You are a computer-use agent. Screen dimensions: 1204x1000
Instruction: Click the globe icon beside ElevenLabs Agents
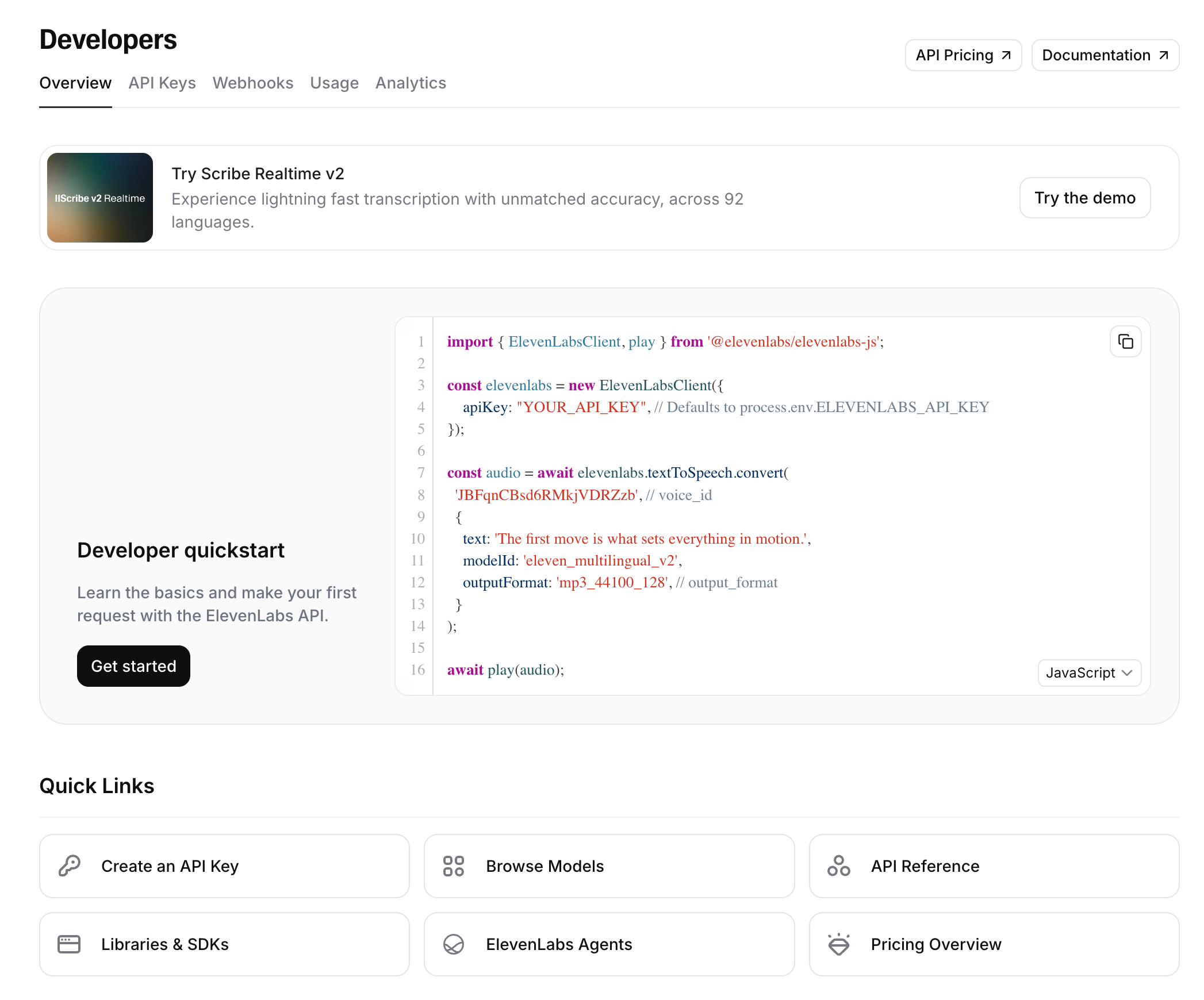454,944
